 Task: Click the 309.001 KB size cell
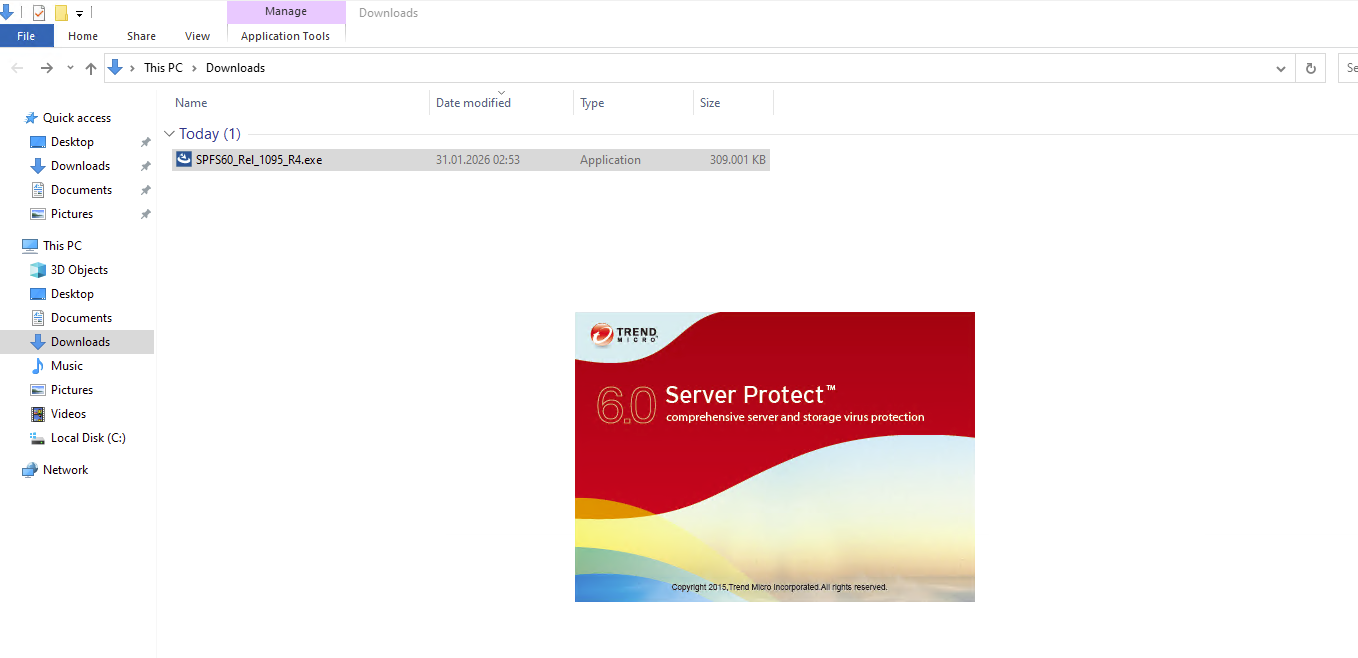738,160
